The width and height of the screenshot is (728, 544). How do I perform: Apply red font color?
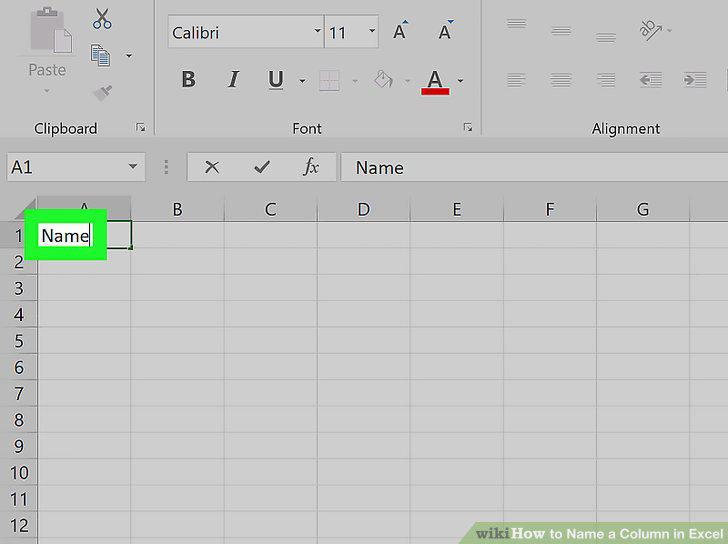[x=435, y=81]
